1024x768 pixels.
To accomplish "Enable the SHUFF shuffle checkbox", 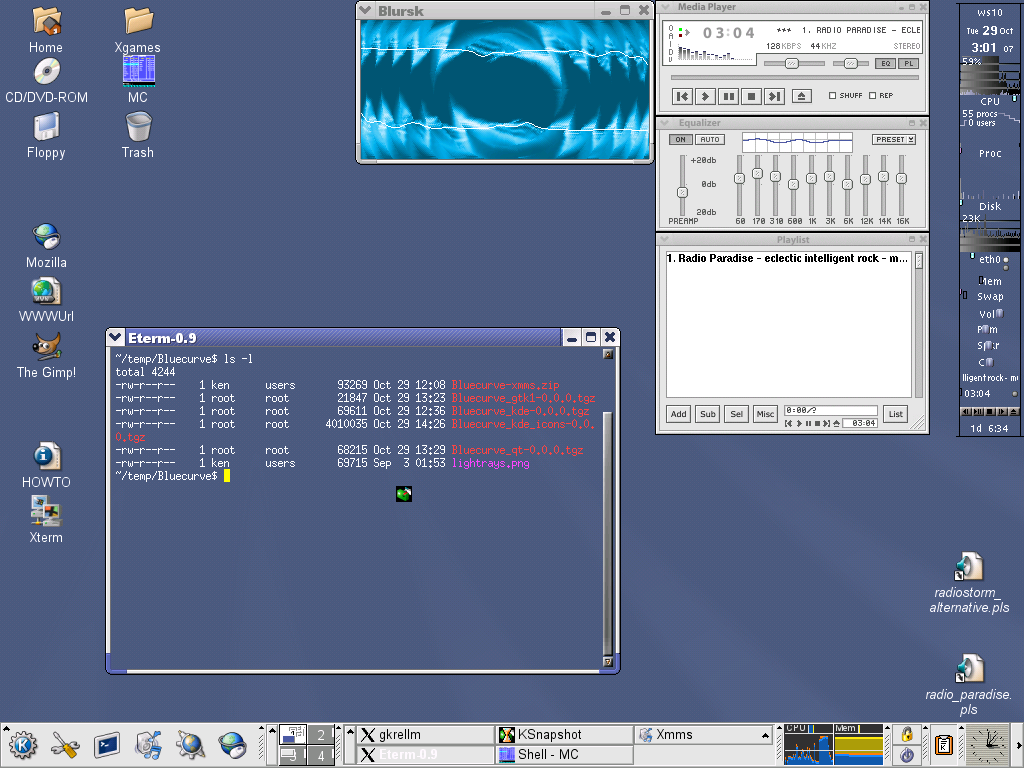I will point(833,95).
